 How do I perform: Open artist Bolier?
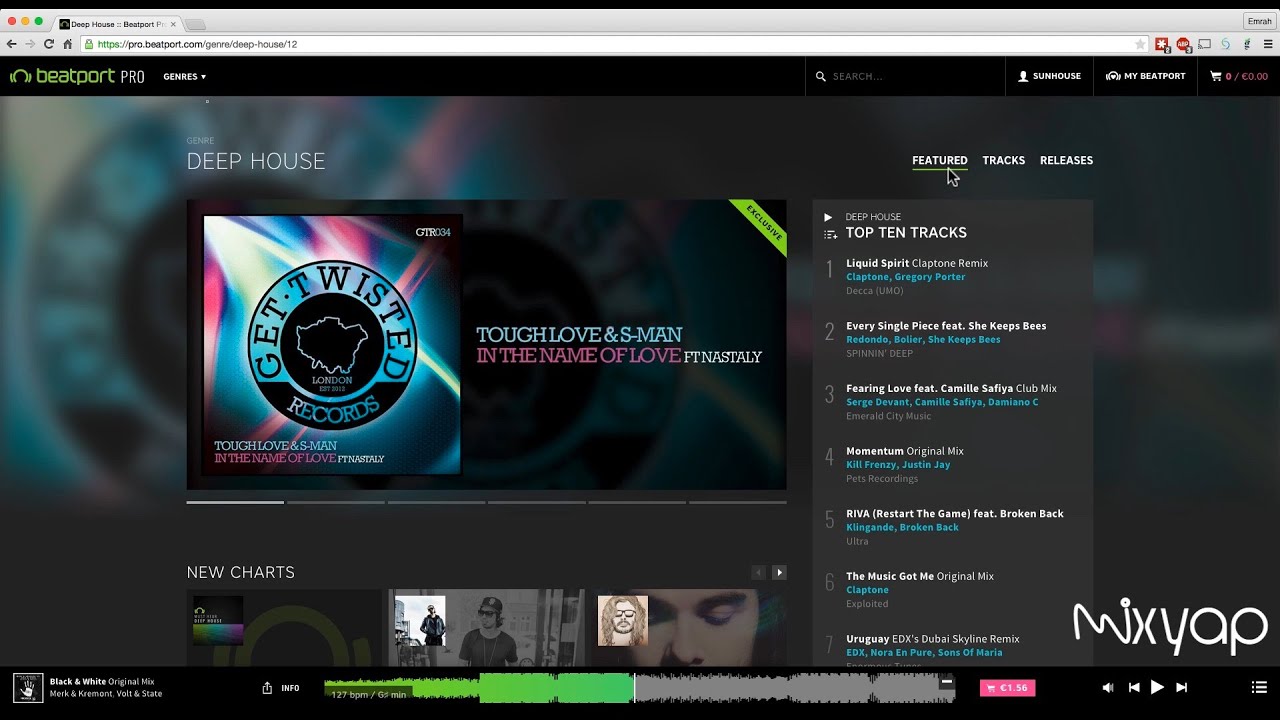tap(908, 340)
